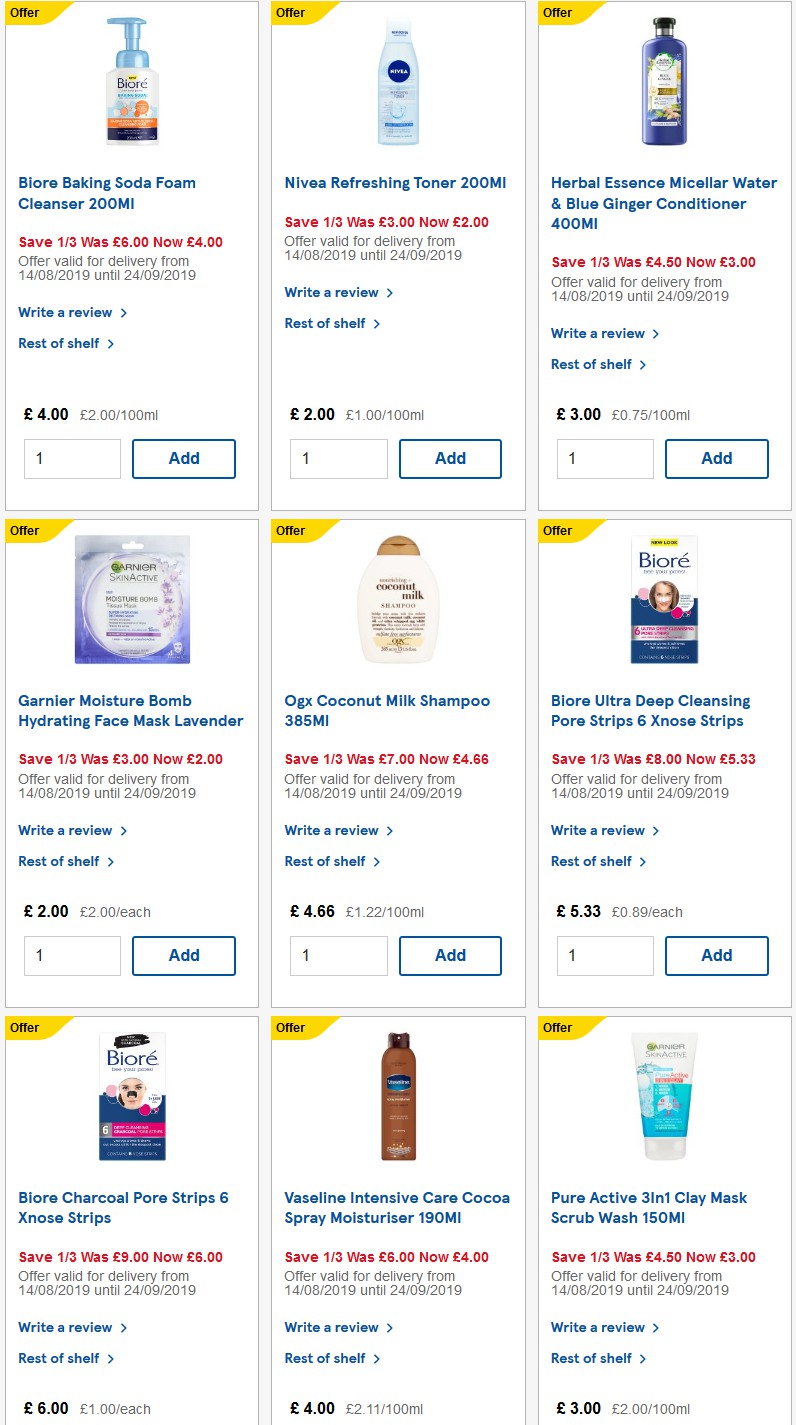Open Nivea Refreshing Toner 200Ml product page
This screenshot has width=796, height=1425.
397,183
